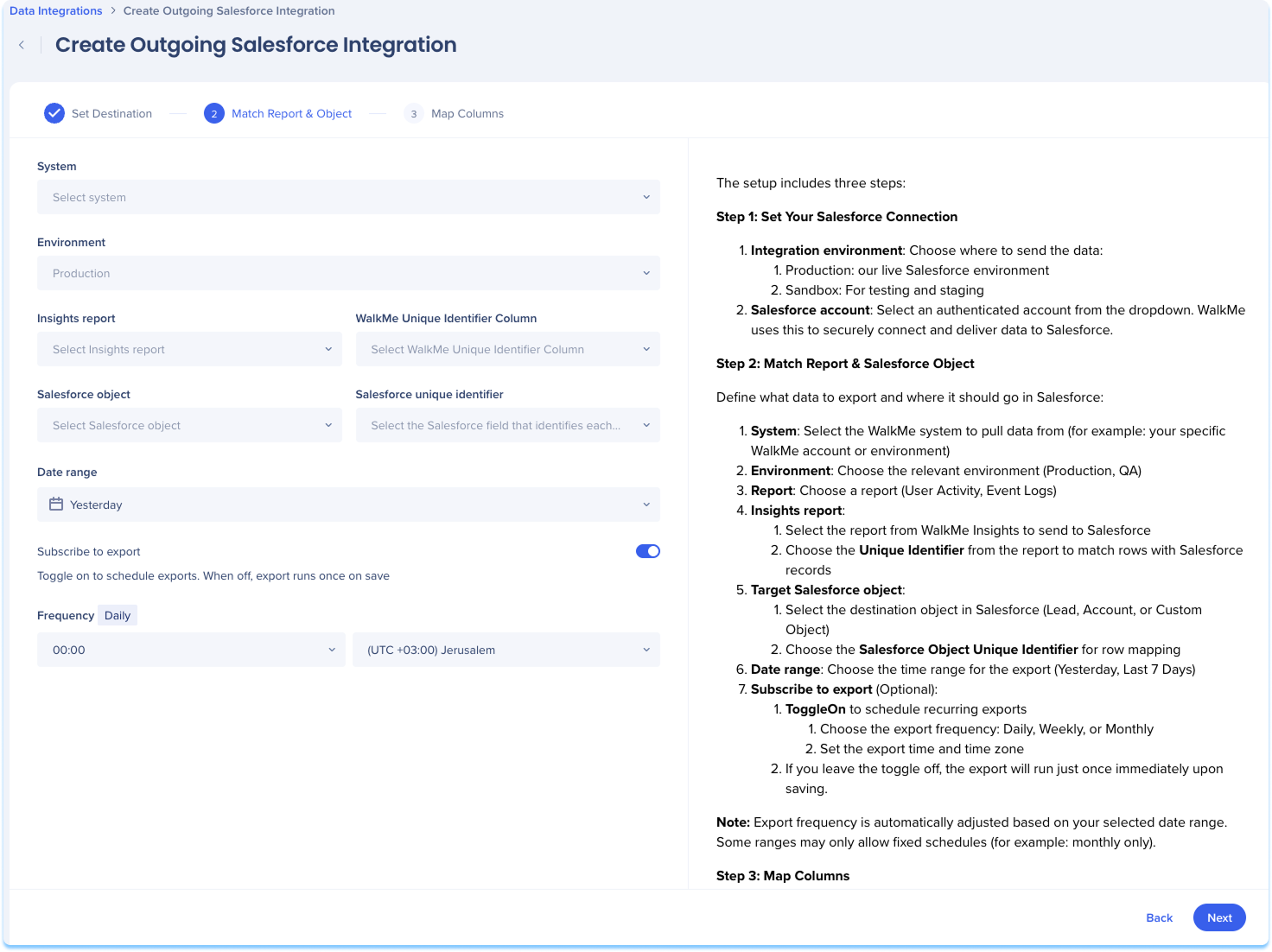
Task: Open the Select system dropdown
Action: tap(348, 197)
